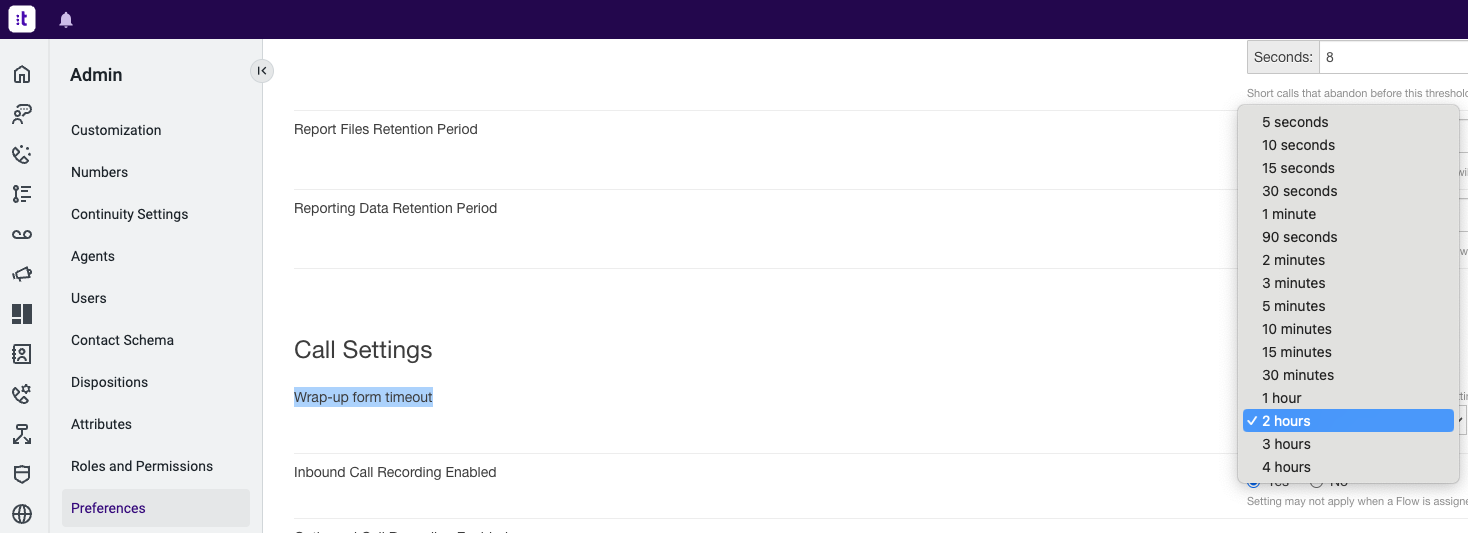Screen dimensions: 1468x533
Task: Open the globe icon in sidebar
Action: [22, 514]
